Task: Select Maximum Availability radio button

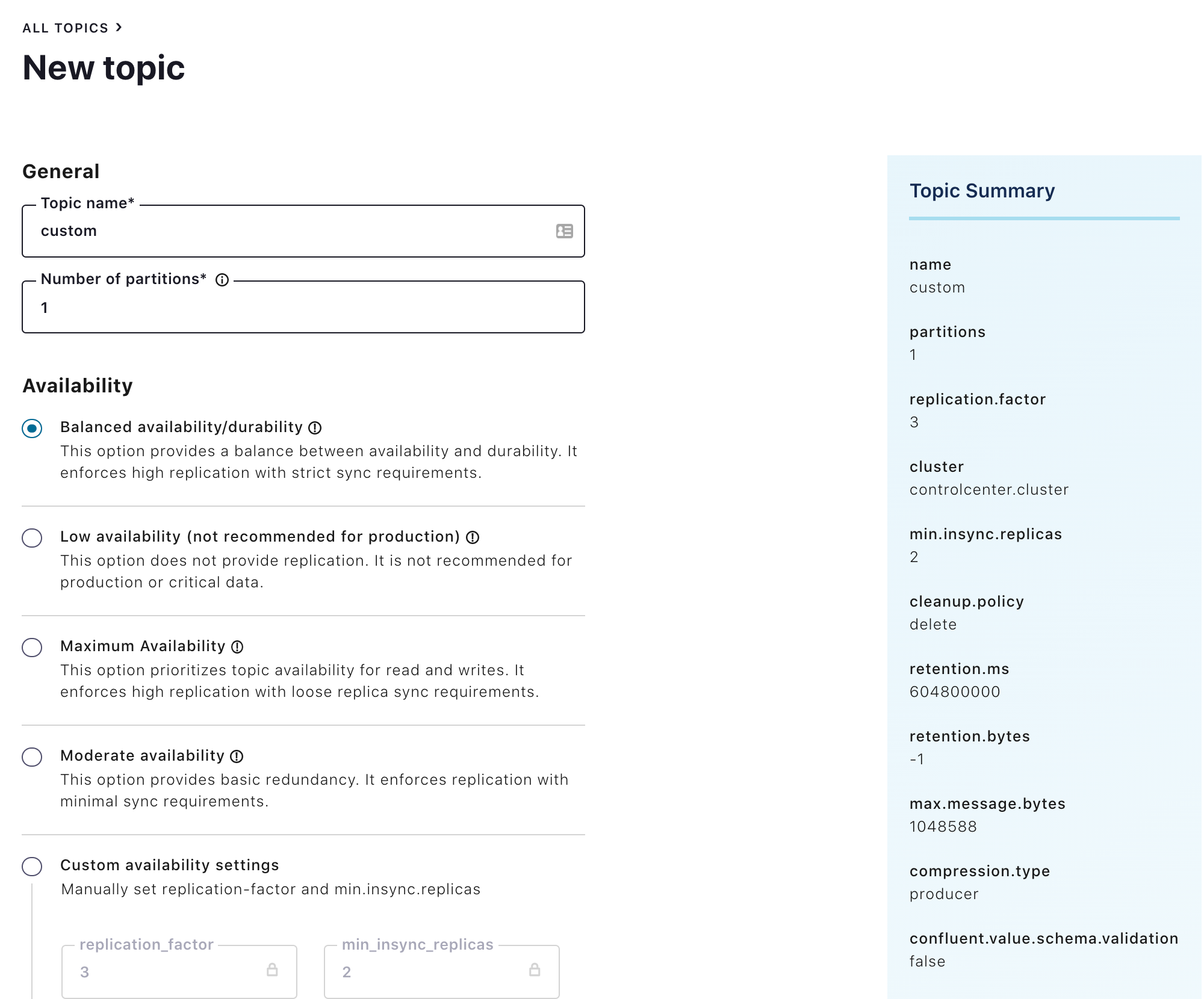Action: (x=32, y=648)
